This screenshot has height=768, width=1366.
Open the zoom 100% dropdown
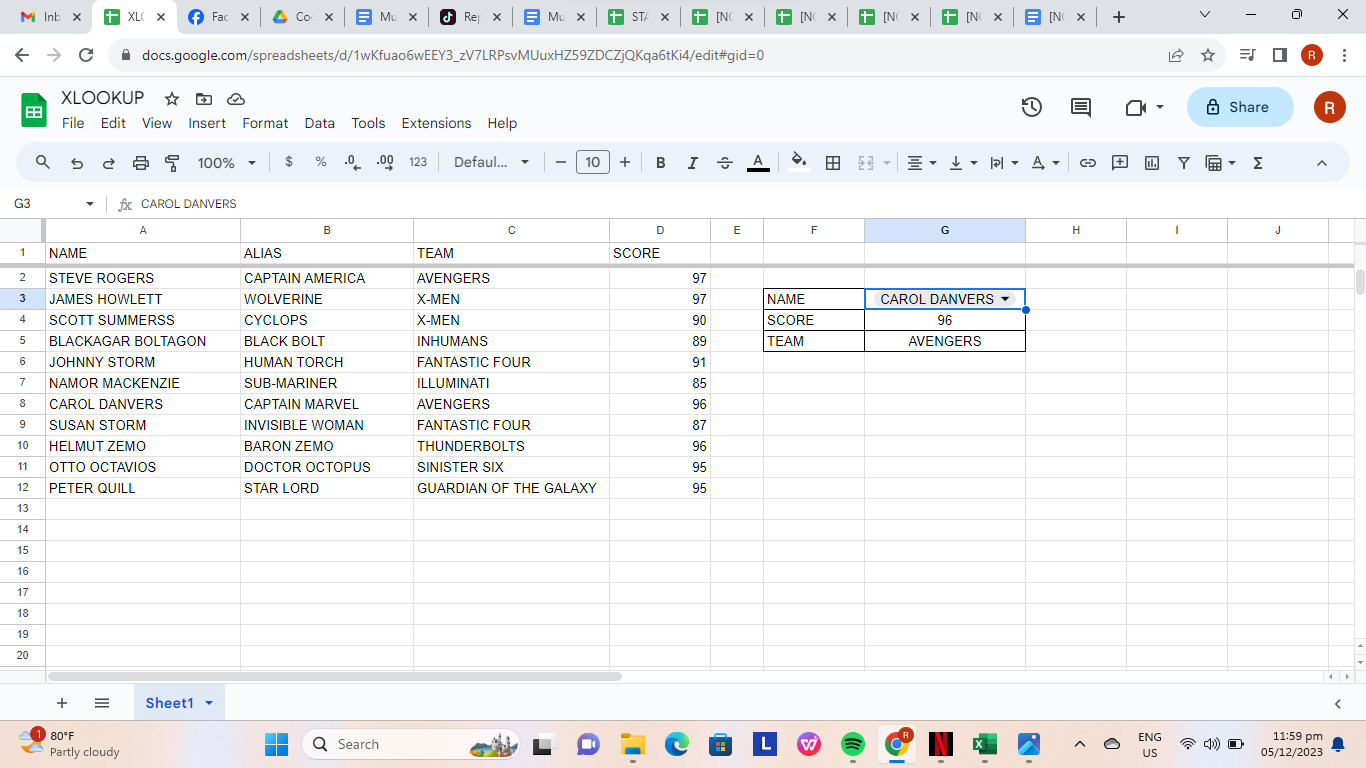(227, 162)
